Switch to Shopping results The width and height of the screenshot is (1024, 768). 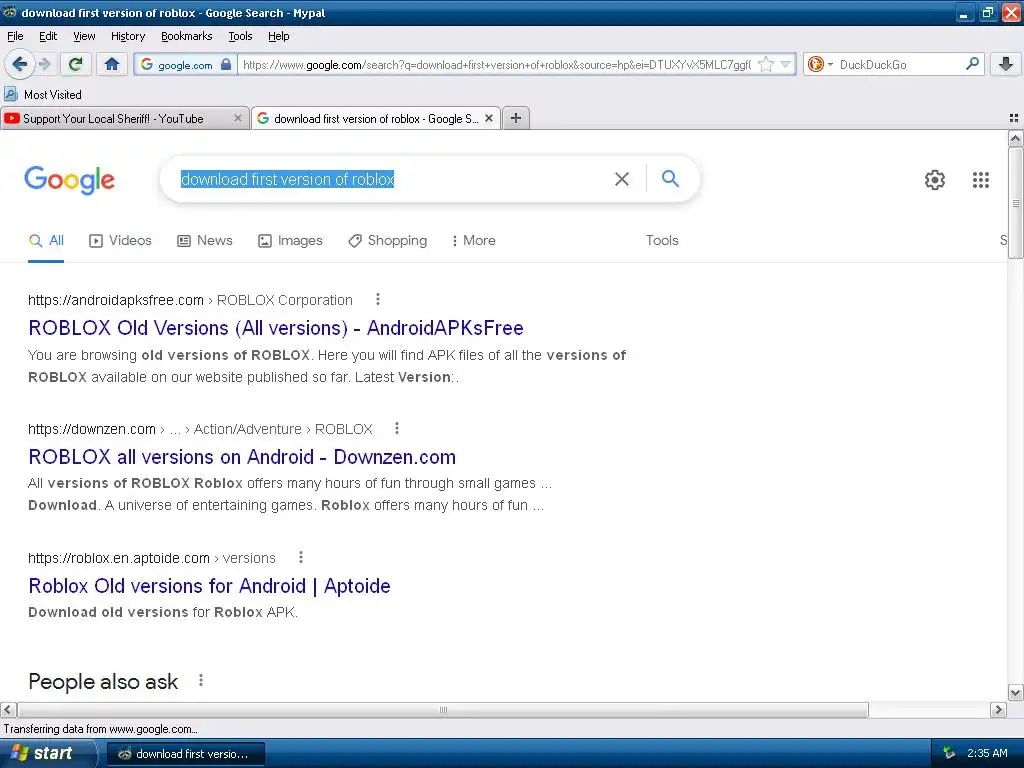point(388,240)
